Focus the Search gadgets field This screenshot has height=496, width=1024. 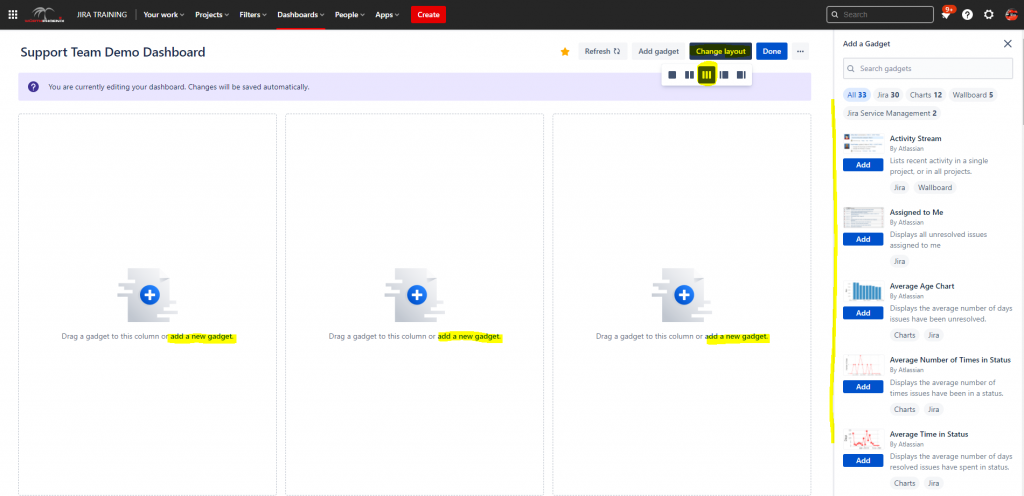[x=928, y=68]
